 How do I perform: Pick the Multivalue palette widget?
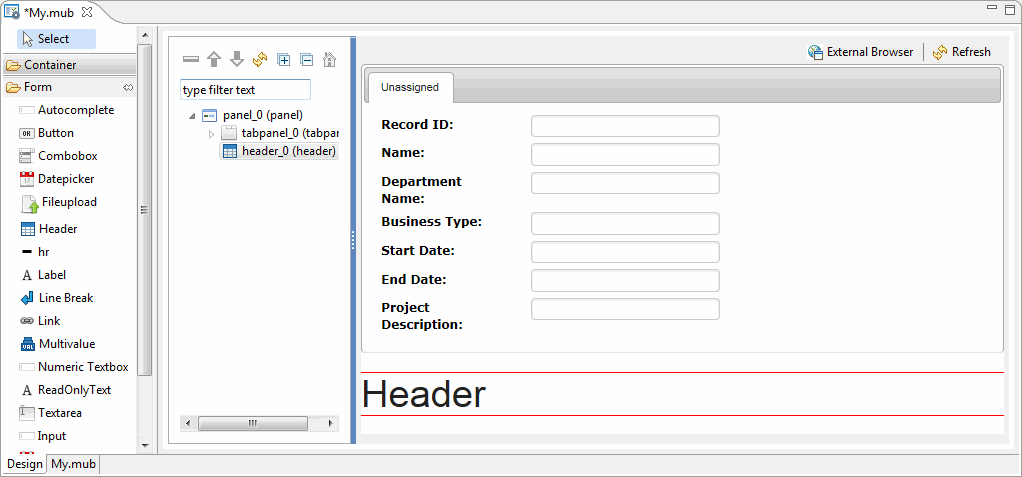tap(59, 343)
